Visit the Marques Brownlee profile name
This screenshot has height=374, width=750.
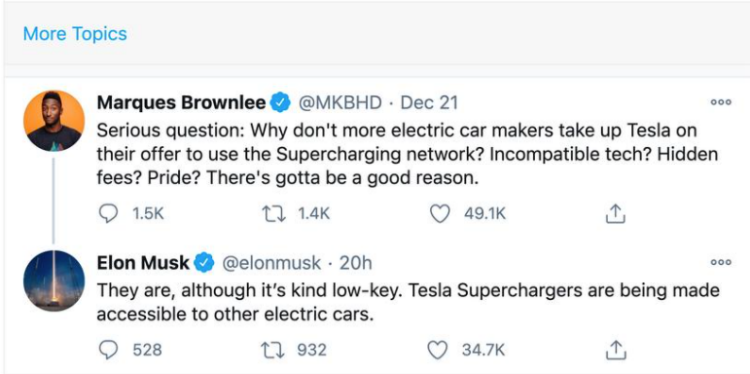point(181,102)
